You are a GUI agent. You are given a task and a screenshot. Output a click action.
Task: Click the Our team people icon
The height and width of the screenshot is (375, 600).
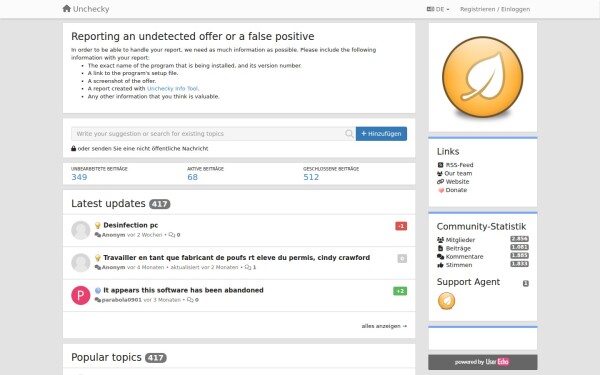[440, 173]
